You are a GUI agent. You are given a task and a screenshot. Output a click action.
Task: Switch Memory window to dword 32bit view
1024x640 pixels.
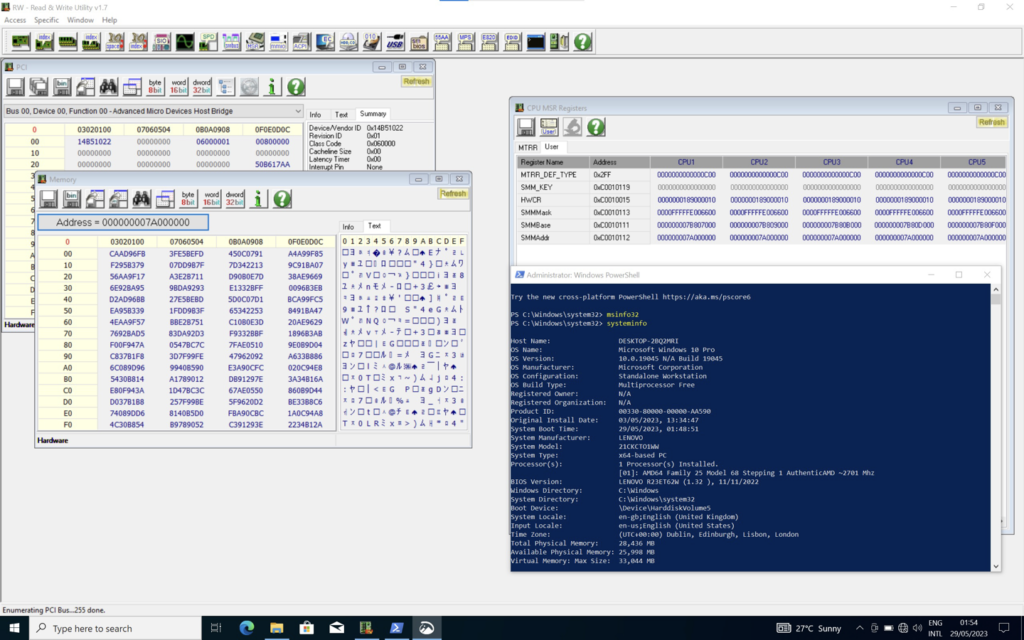pos(234,199)
